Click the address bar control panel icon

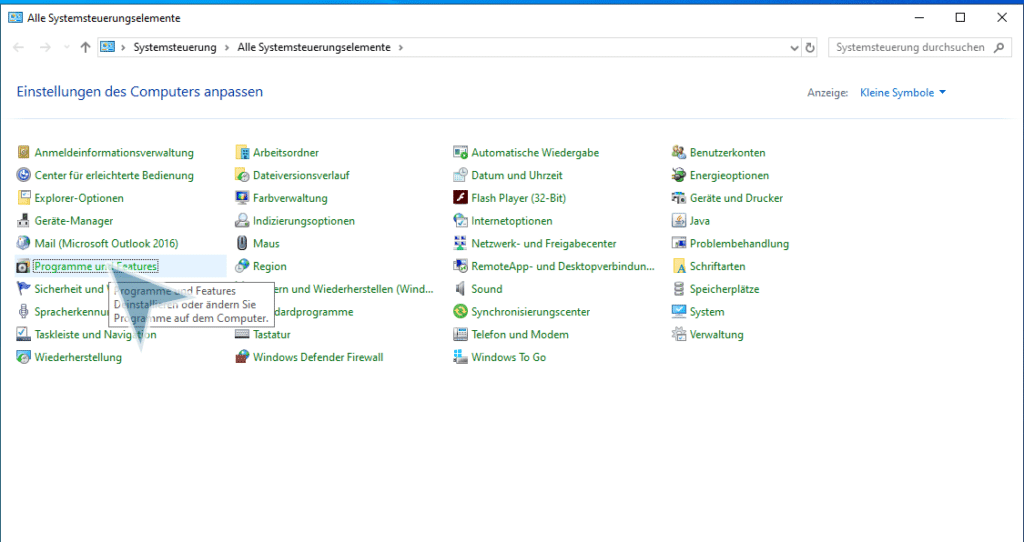pos(108,47)
